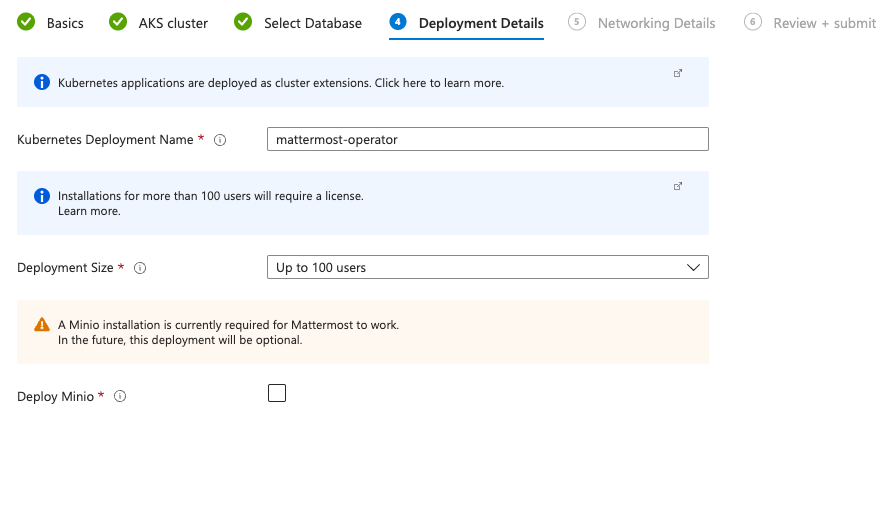Click green checkmark icon for AKS cluster

[x=118, y=22]
